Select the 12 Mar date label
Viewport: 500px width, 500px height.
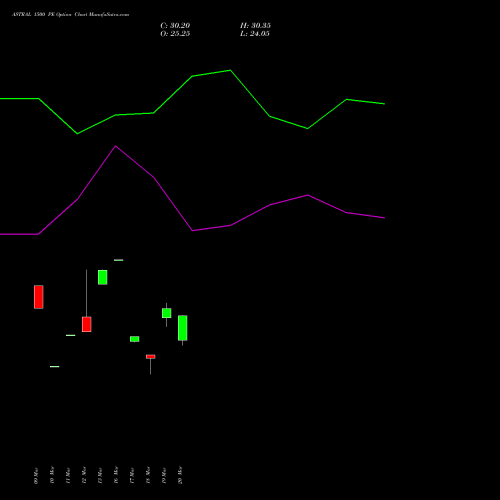click(84, 476)
